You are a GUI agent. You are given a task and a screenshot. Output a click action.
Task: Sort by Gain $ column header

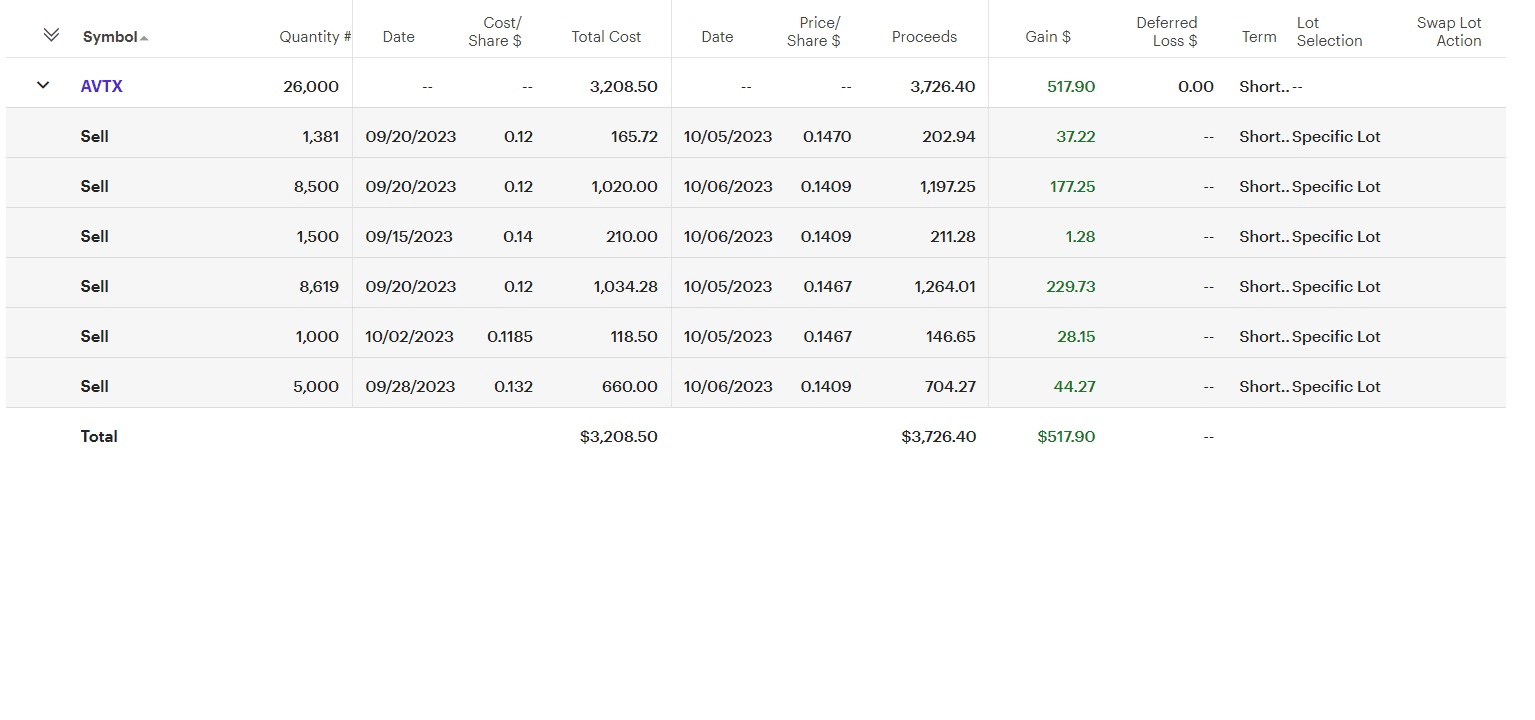click(1048, 37)
